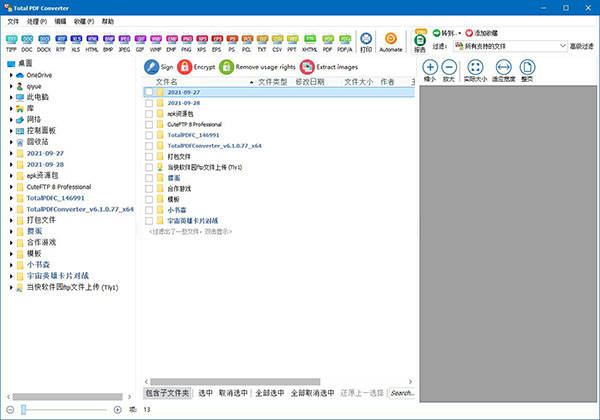Select the WMF format icon
Image resolution: width=600 pixels, height=420 pixels.
coord(156,42)
